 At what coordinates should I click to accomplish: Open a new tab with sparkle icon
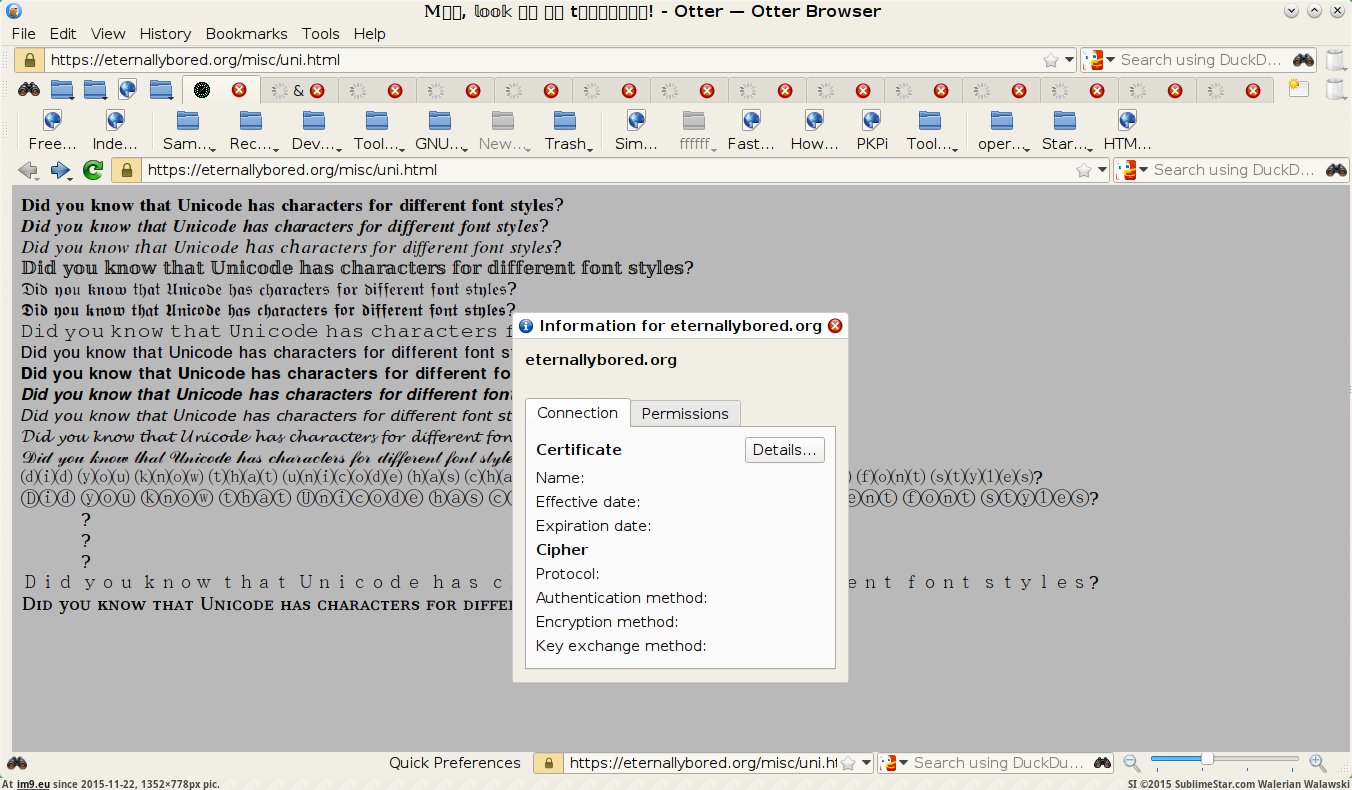[x=1298, y=88]
